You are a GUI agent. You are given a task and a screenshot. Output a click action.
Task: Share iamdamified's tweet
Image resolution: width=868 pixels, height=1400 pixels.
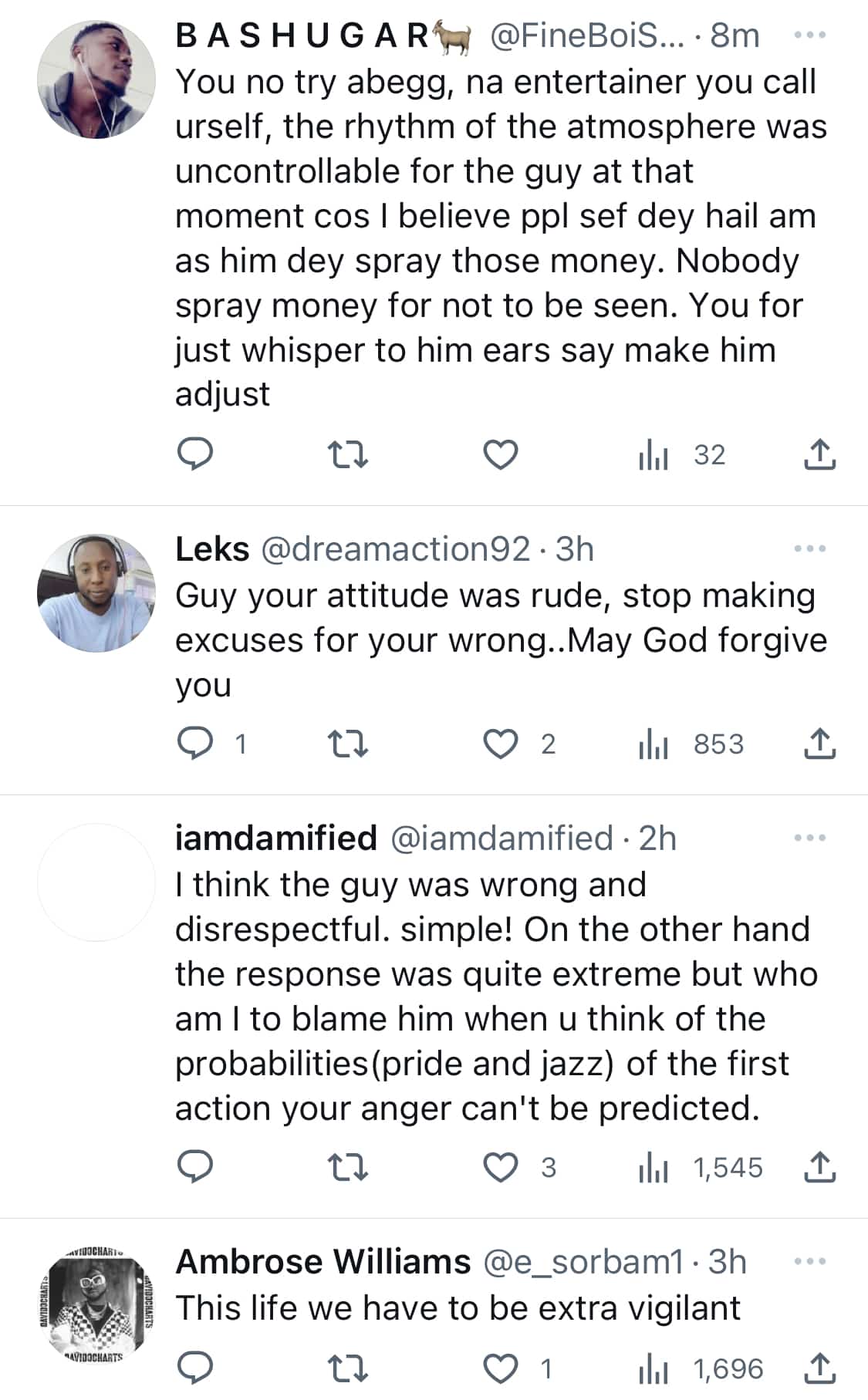coord(819,1167)
